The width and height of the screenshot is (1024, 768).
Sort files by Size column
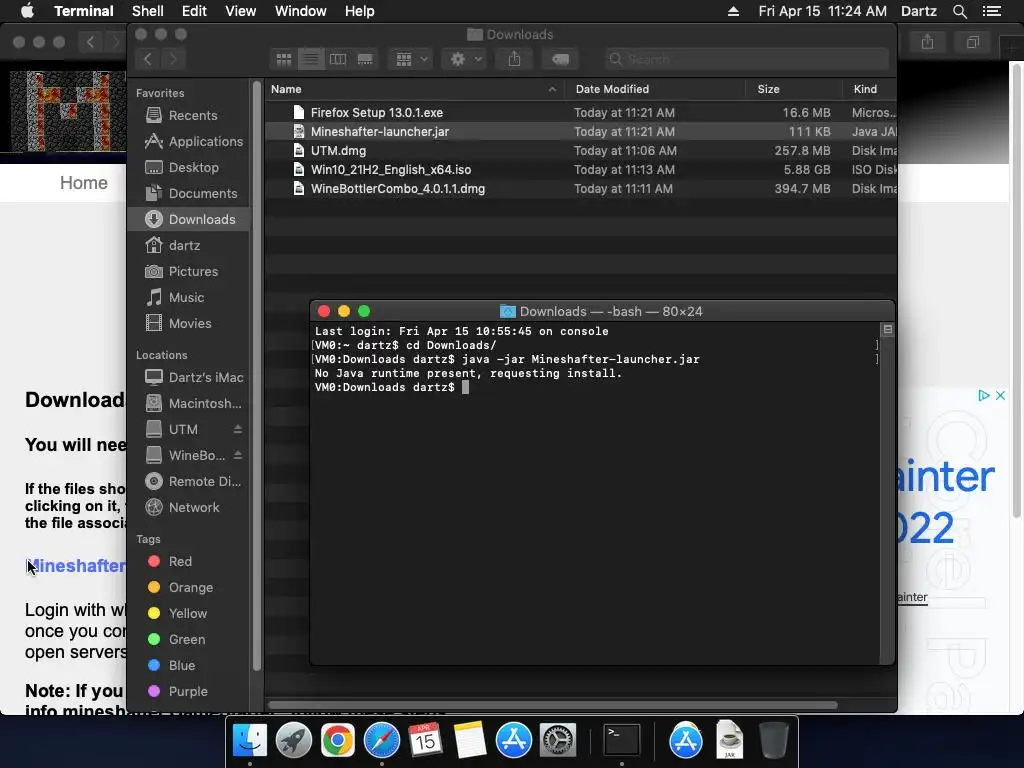[793, 89]
